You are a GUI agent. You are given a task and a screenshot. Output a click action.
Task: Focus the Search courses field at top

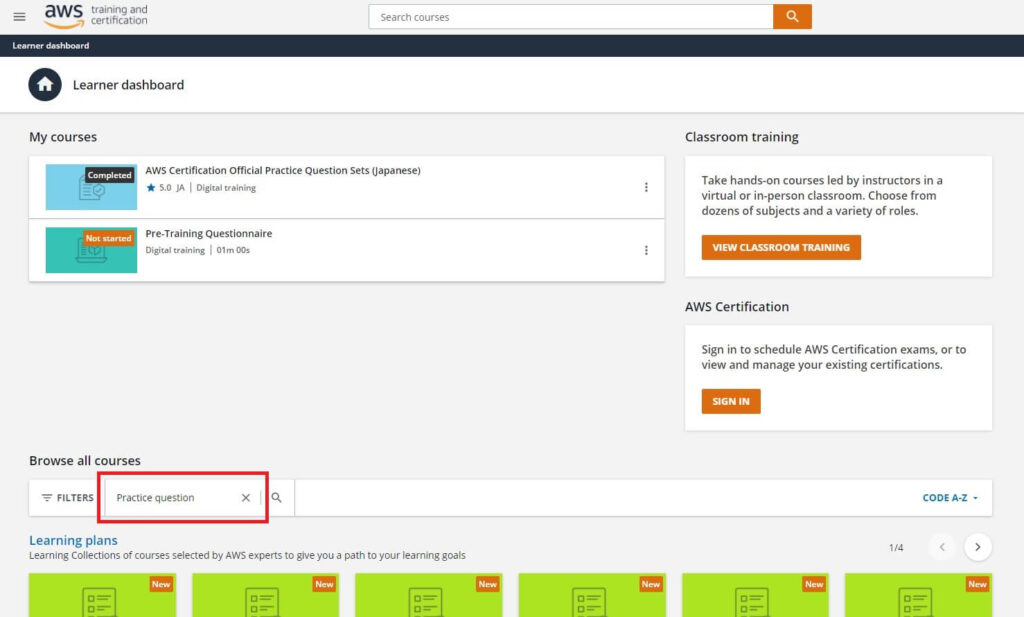click(570, 17)
